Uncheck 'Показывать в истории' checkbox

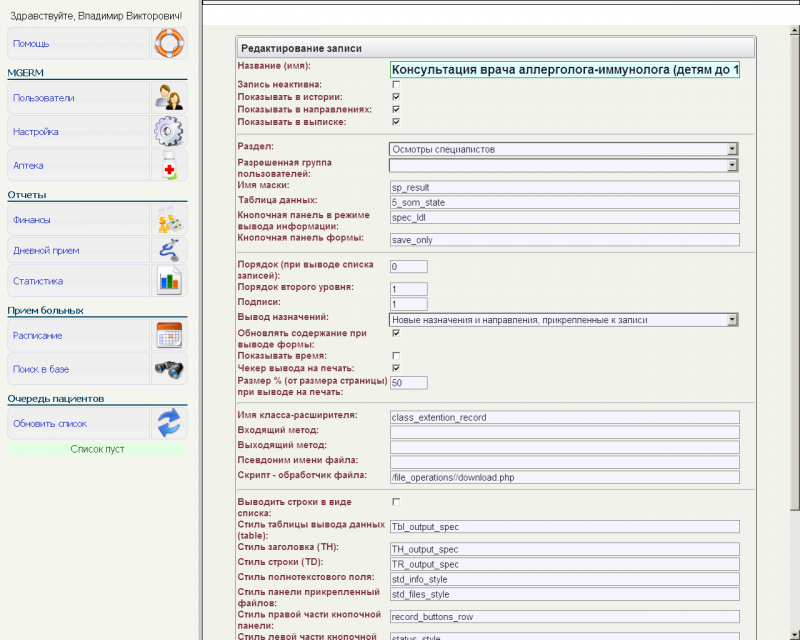[396, 97]
